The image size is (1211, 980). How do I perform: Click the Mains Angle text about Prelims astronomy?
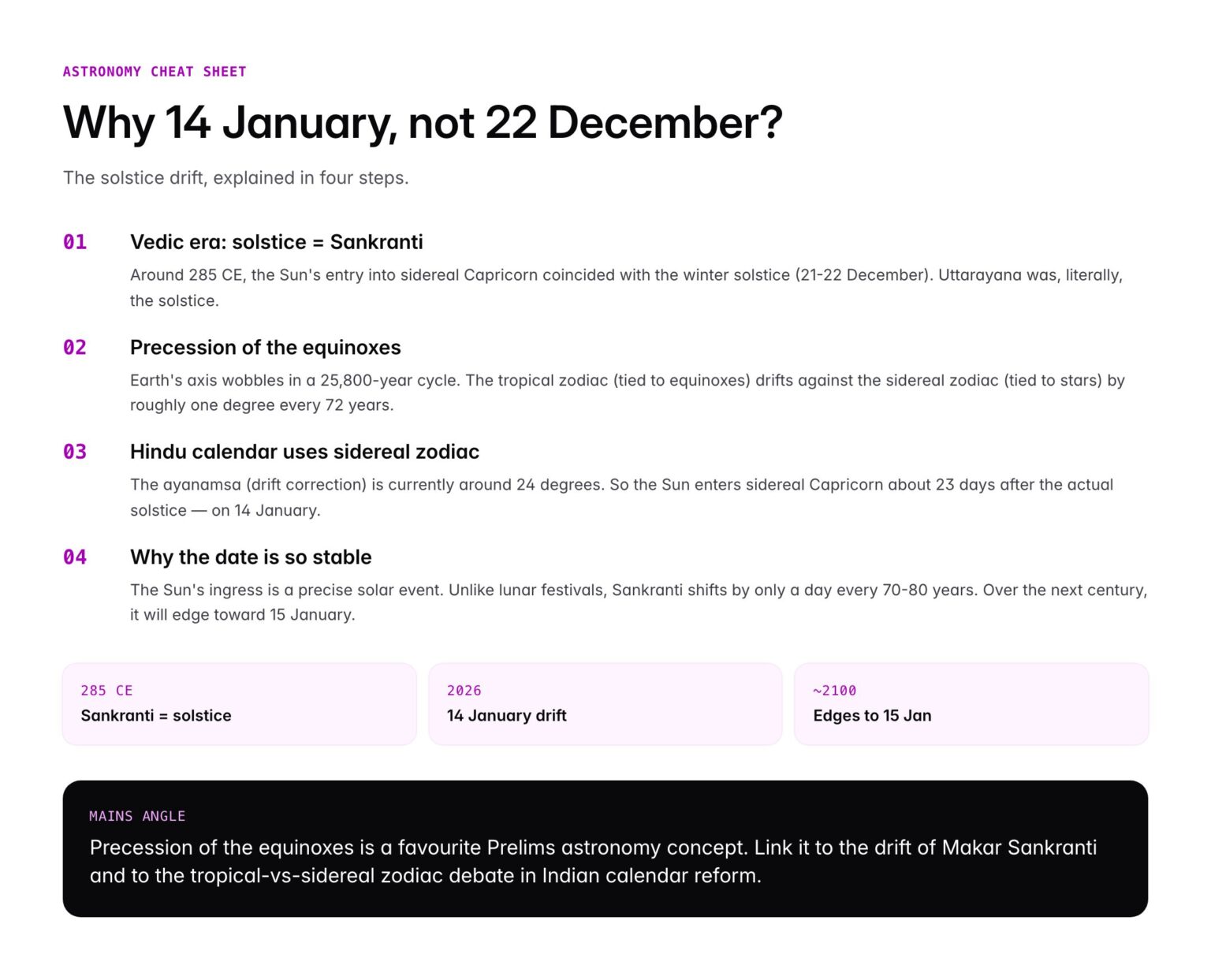(x=593, y=861)
